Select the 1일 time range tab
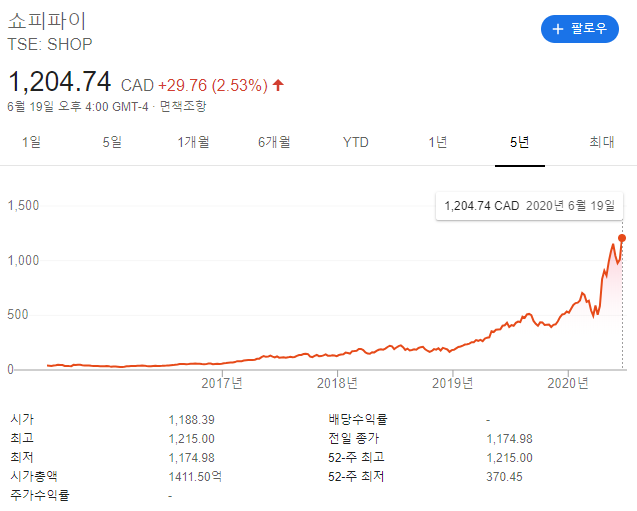 click(x=31, y=142)
